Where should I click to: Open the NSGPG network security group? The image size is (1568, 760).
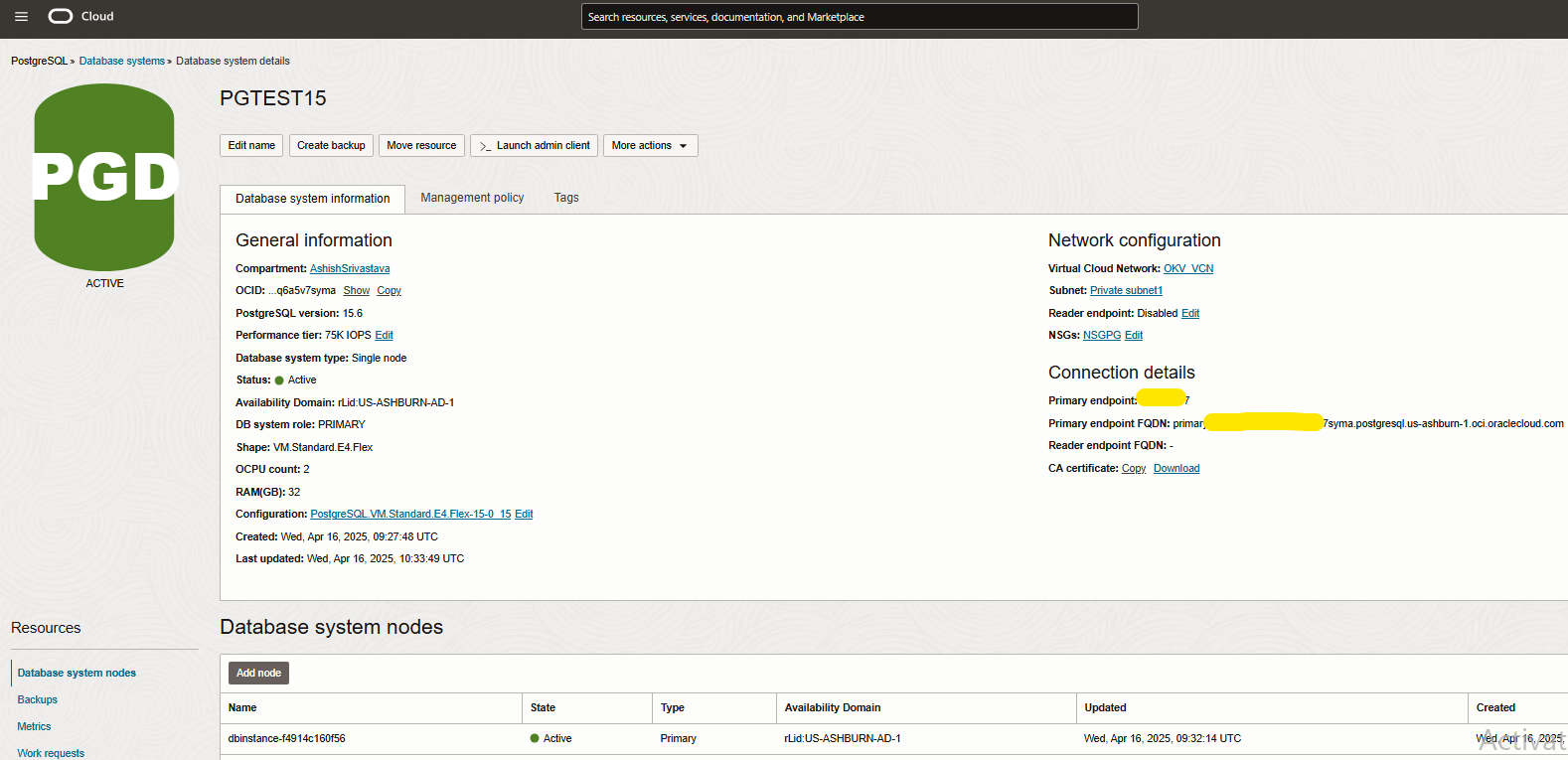1102,335
